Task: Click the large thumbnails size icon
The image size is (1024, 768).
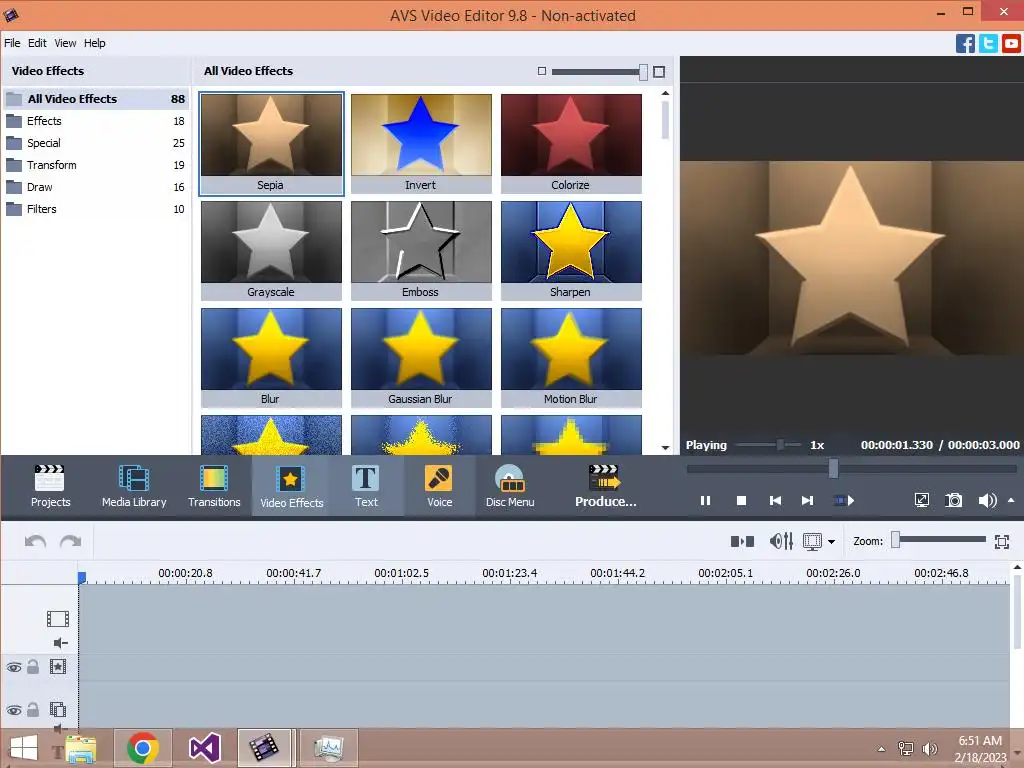Action: [x=659, y=71]
